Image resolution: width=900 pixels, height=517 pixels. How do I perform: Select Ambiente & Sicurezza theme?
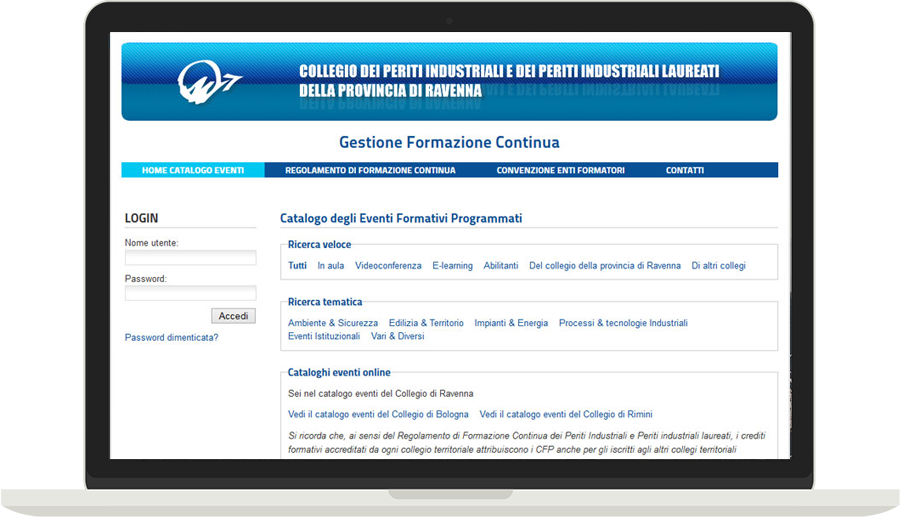(333, 323)
